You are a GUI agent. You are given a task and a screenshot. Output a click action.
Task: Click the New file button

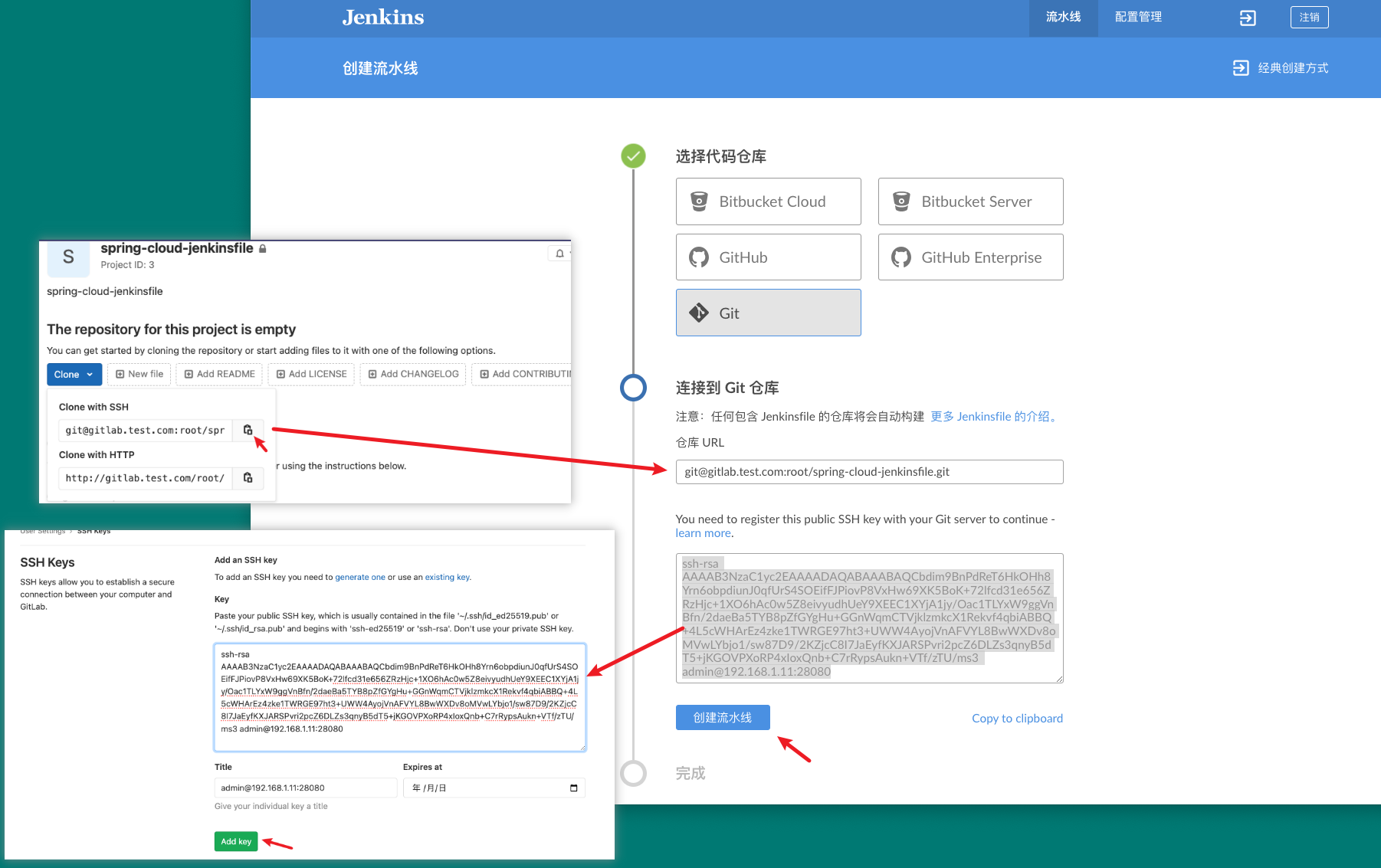click(x=139, y=375)
